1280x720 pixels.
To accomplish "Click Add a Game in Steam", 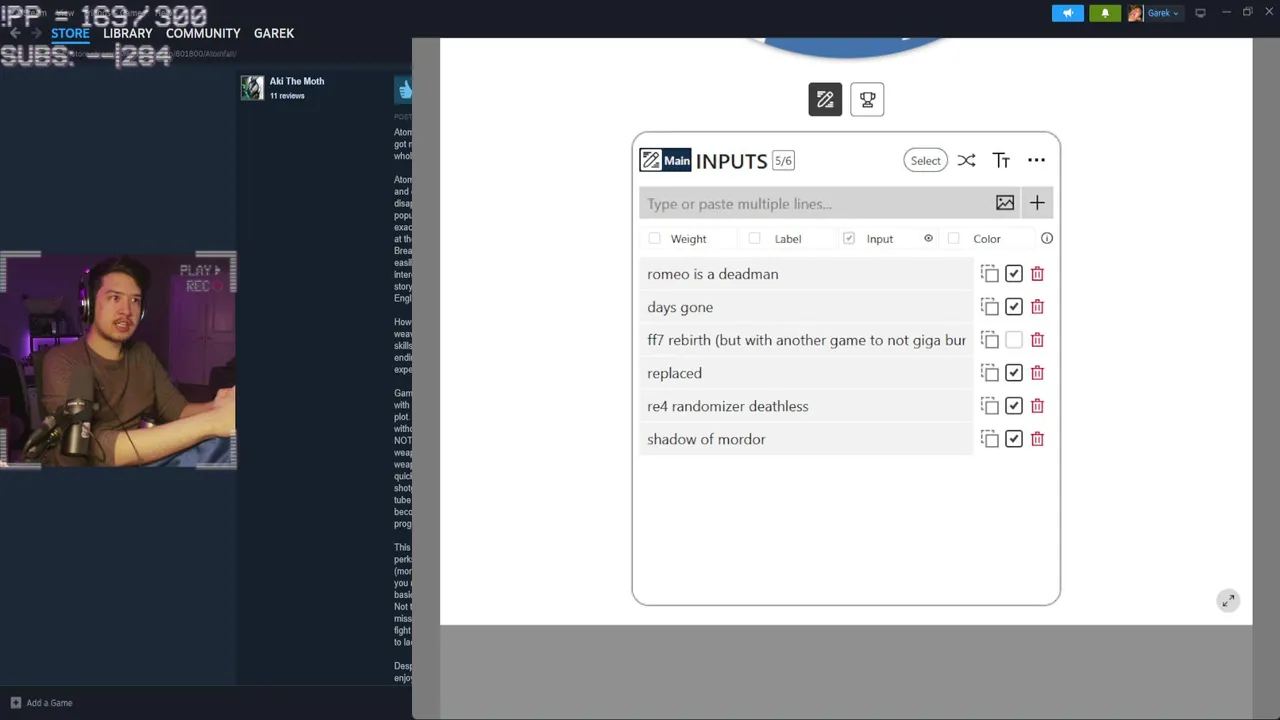I will 41,703.
